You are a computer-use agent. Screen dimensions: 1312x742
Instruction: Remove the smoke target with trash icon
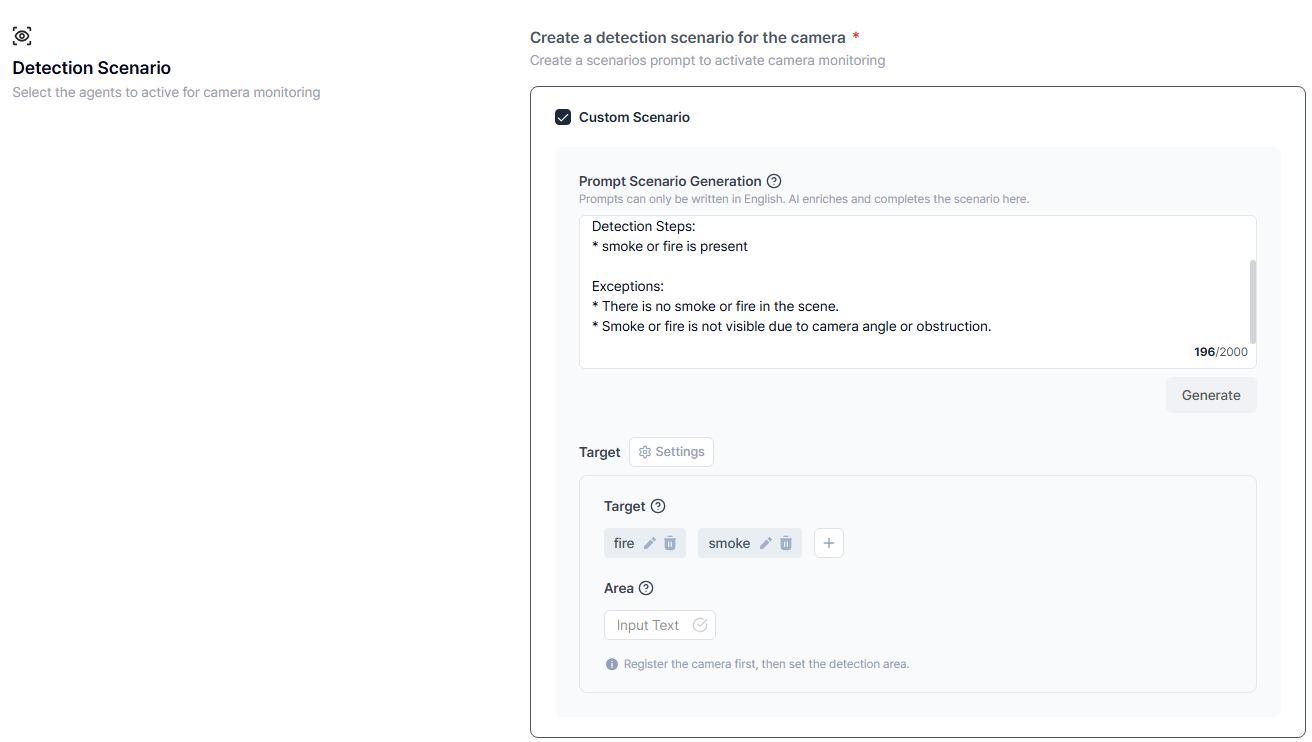point(786,543)
